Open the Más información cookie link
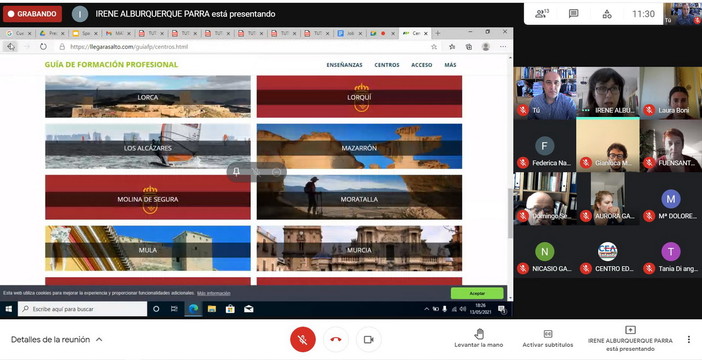Image resolution: width=702 pixels, height=360 pixels. click(214, 293)
